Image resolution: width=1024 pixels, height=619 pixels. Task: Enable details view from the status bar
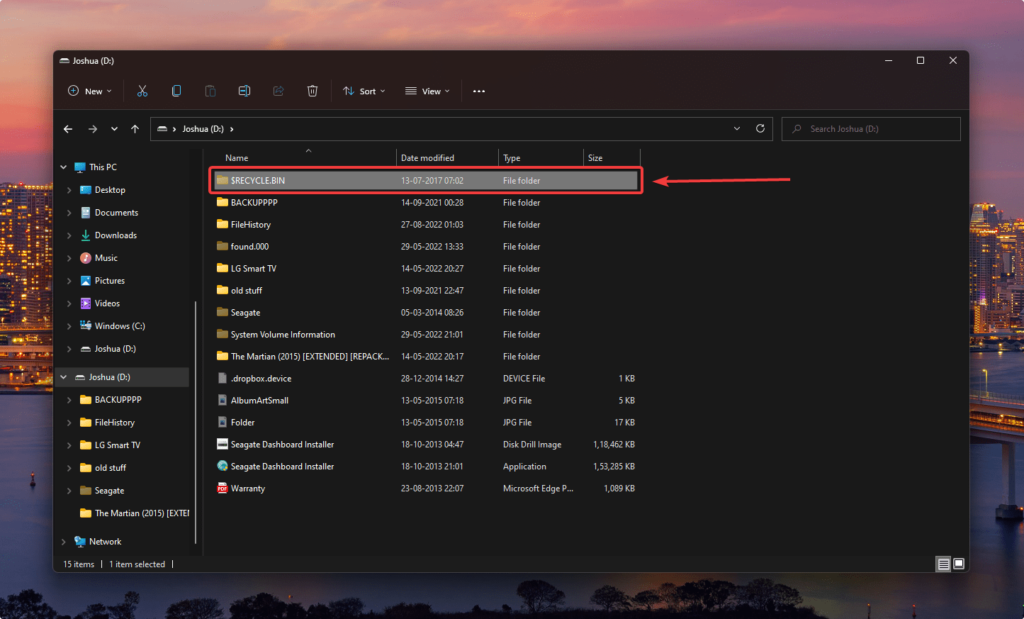941,563
